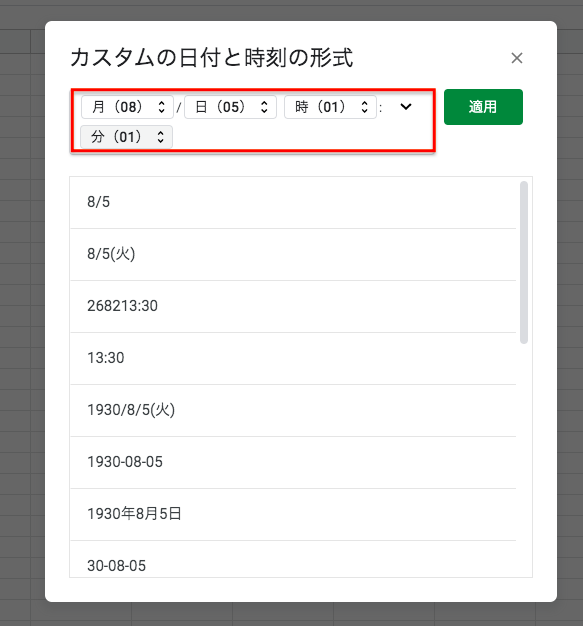Close the custom date format dialog
The height and width of the screenshot is (626, 583).
tap(517, 58)
